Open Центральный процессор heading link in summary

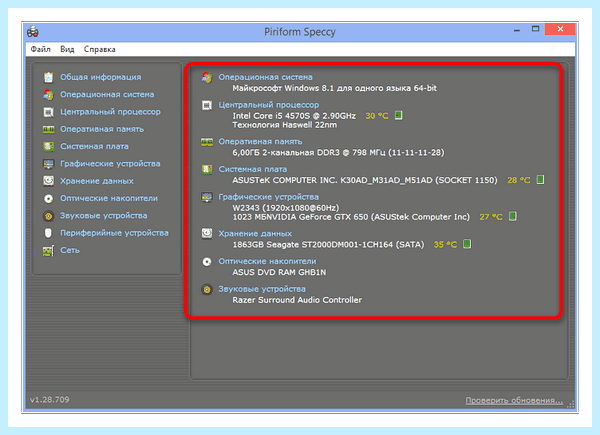[x=269, y=104]
